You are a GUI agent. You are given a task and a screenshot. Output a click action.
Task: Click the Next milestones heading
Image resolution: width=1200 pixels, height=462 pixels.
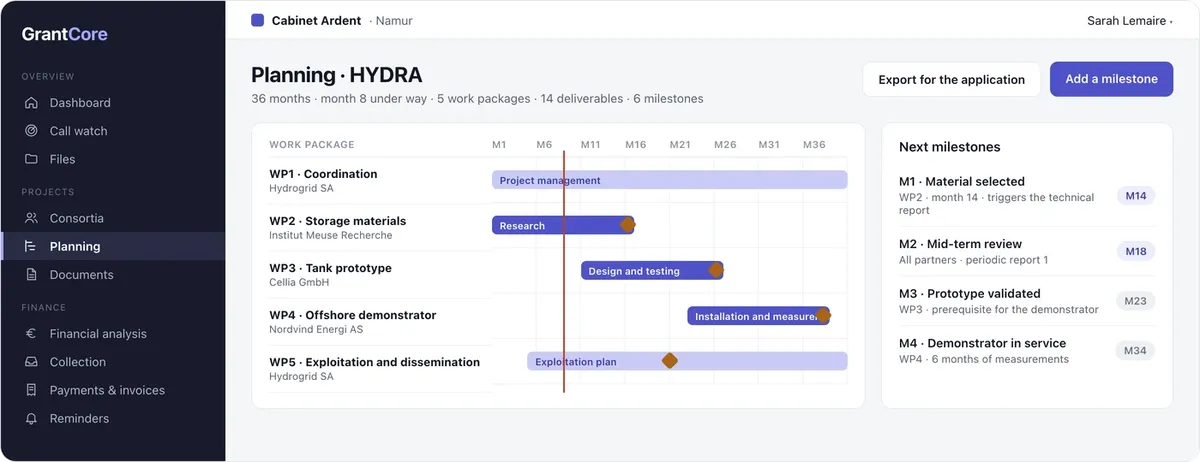click(x=950, y=147)
